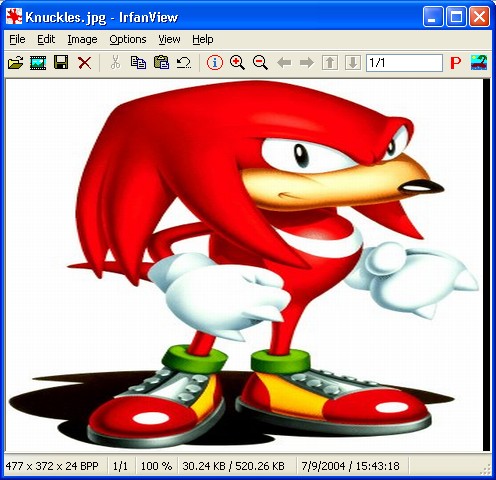The height and width of the screenshot is (480, 496).
Task: Click the previous page up arrow icon
Action: point(330,62)
